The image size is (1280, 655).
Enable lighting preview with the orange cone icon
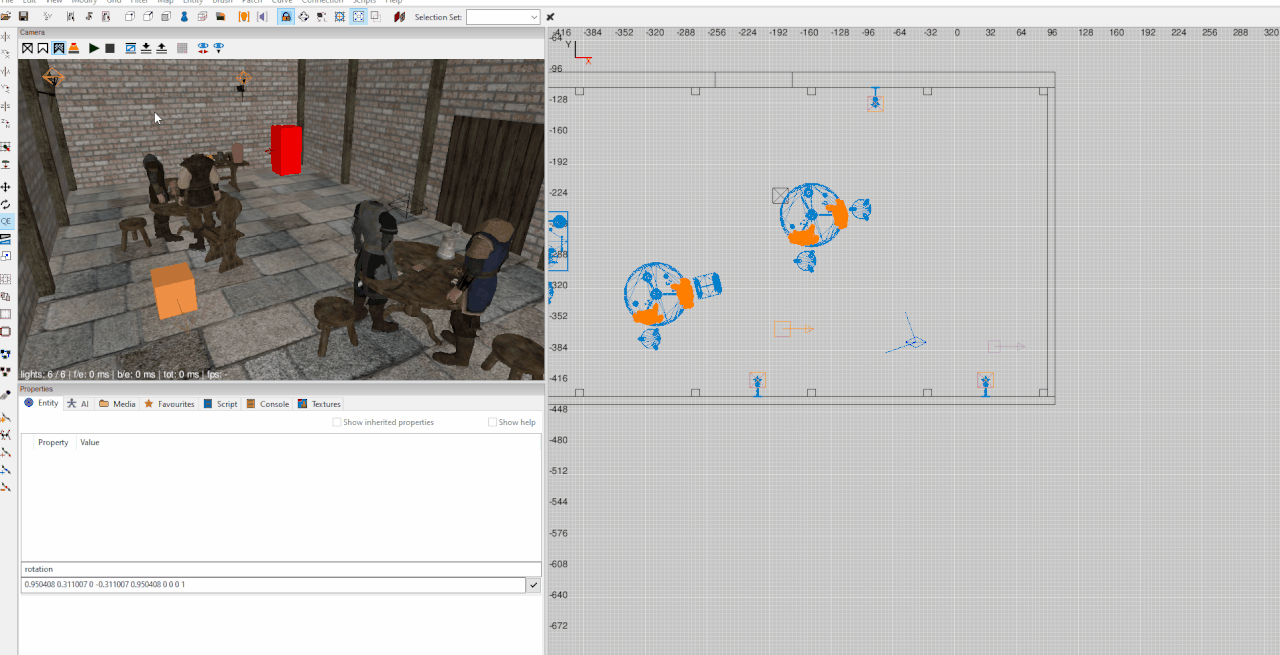[74, 48]
